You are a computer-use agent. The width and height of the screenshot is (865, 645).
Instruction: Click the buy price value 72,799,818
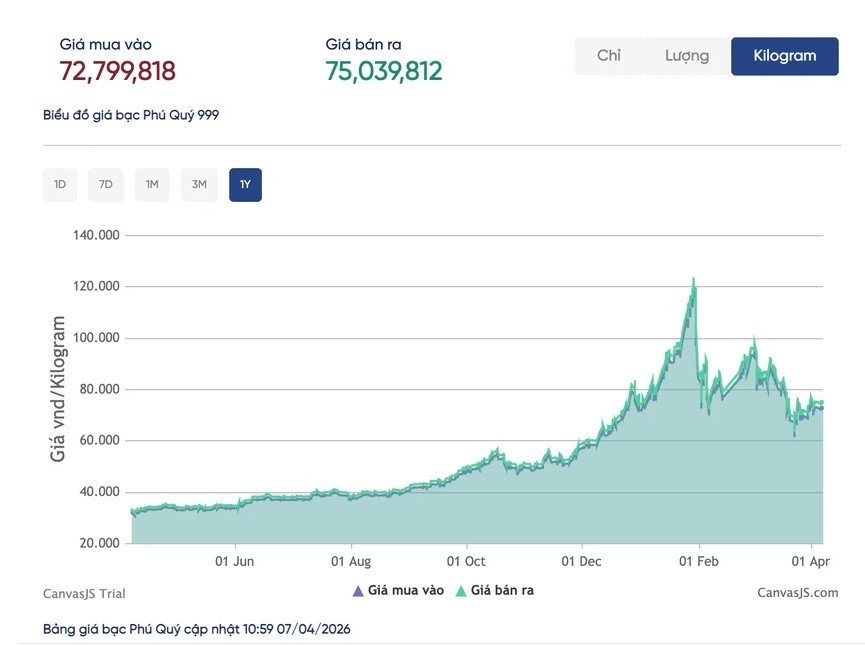(118, 71)
